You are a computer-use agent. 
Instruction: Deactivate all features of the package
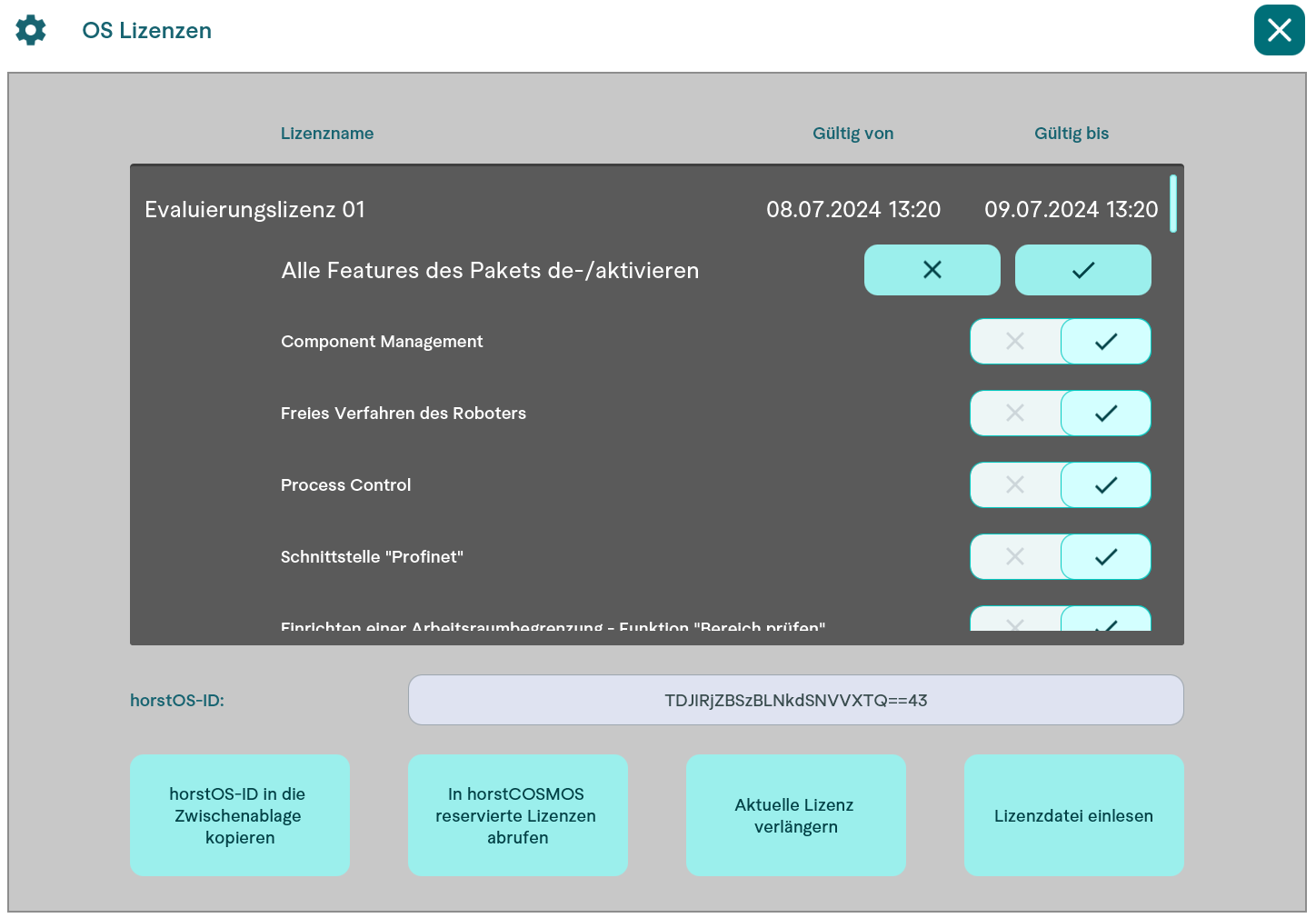tap(932, 270)
